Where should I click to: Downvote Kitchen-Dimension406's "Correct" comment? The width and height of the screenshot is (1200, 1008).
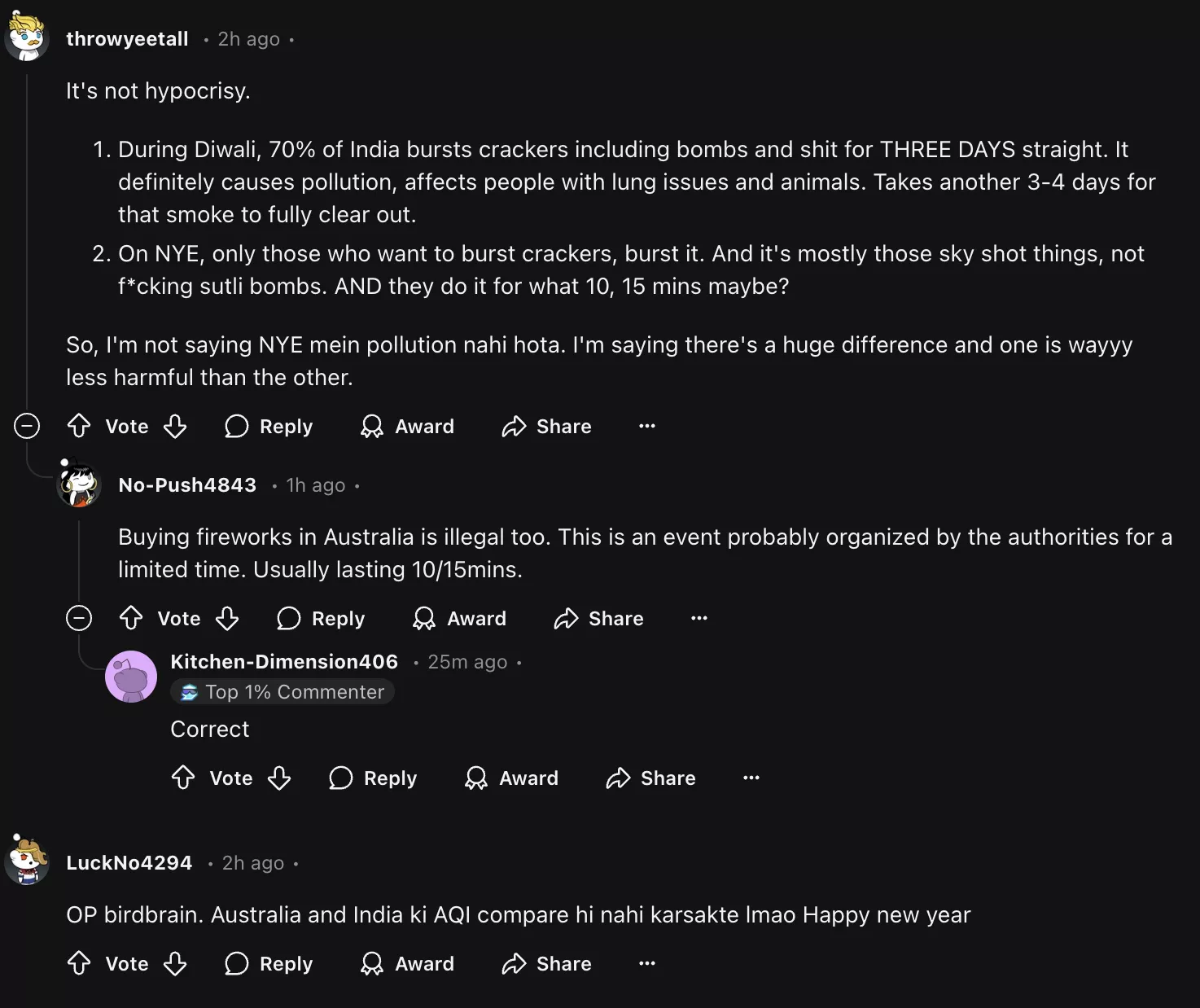click(x=279, y=778)
